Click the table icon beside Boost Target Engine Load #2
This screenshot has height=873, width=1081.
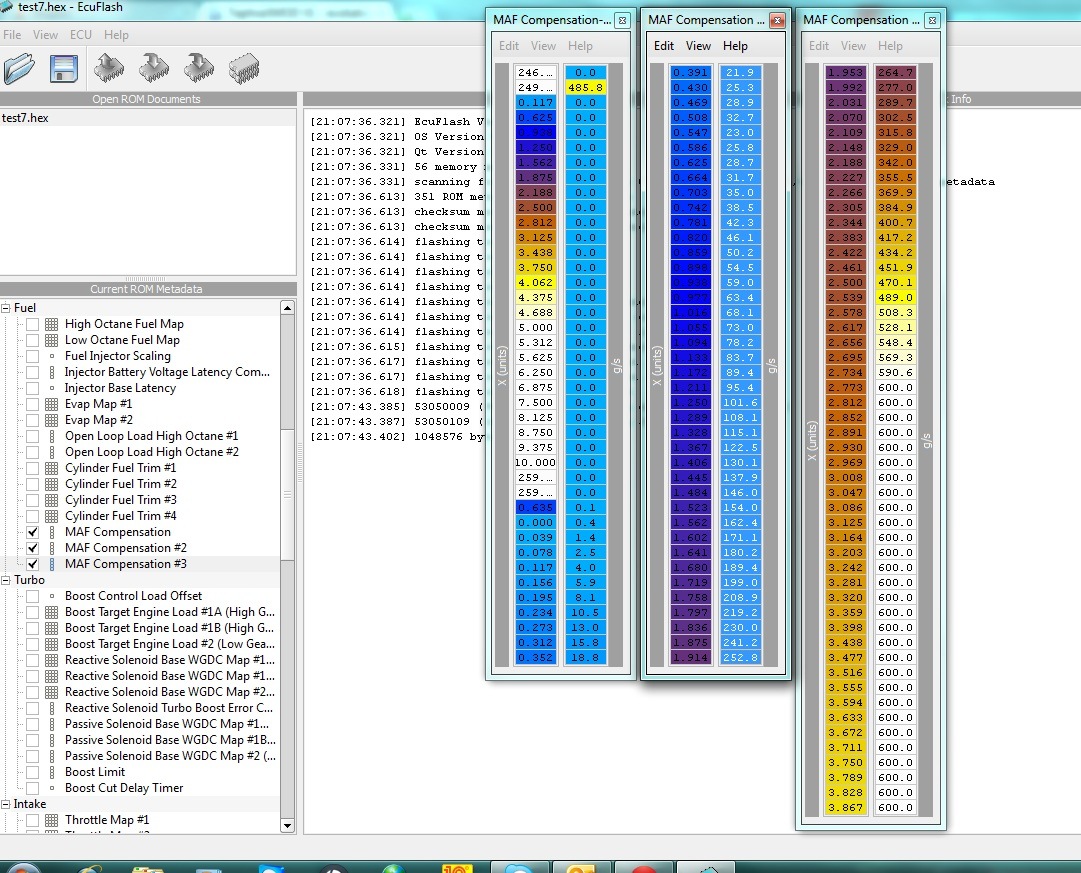[x=52, y=644]
